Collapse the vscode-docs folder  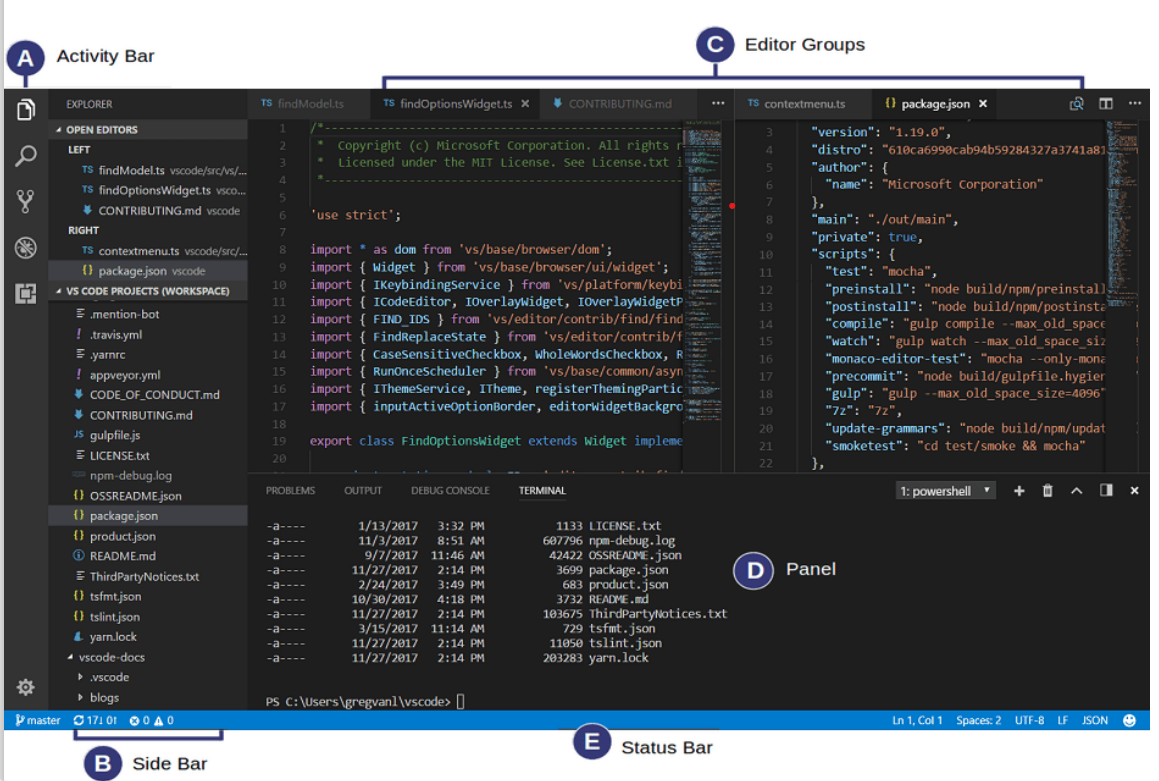(148, 657)
